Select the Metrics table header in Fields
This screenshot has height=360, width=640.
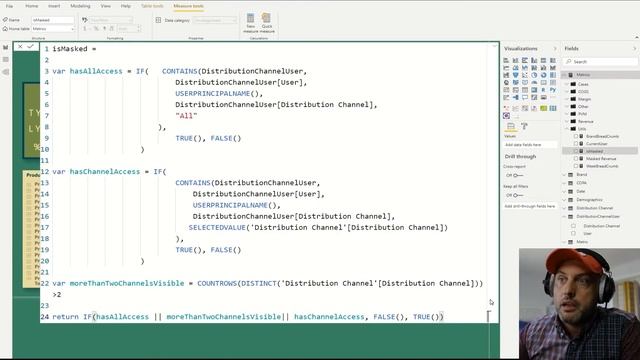(601, 75)
